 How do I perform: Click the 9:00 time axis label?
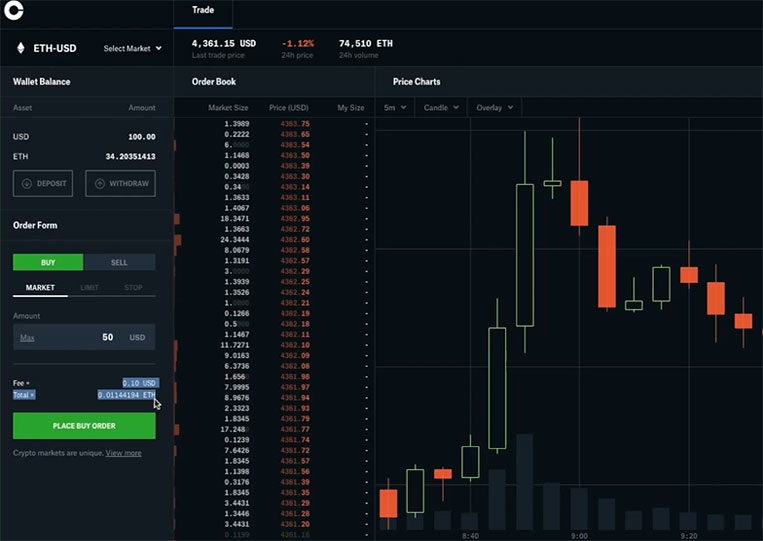click(x=579, y=536)
